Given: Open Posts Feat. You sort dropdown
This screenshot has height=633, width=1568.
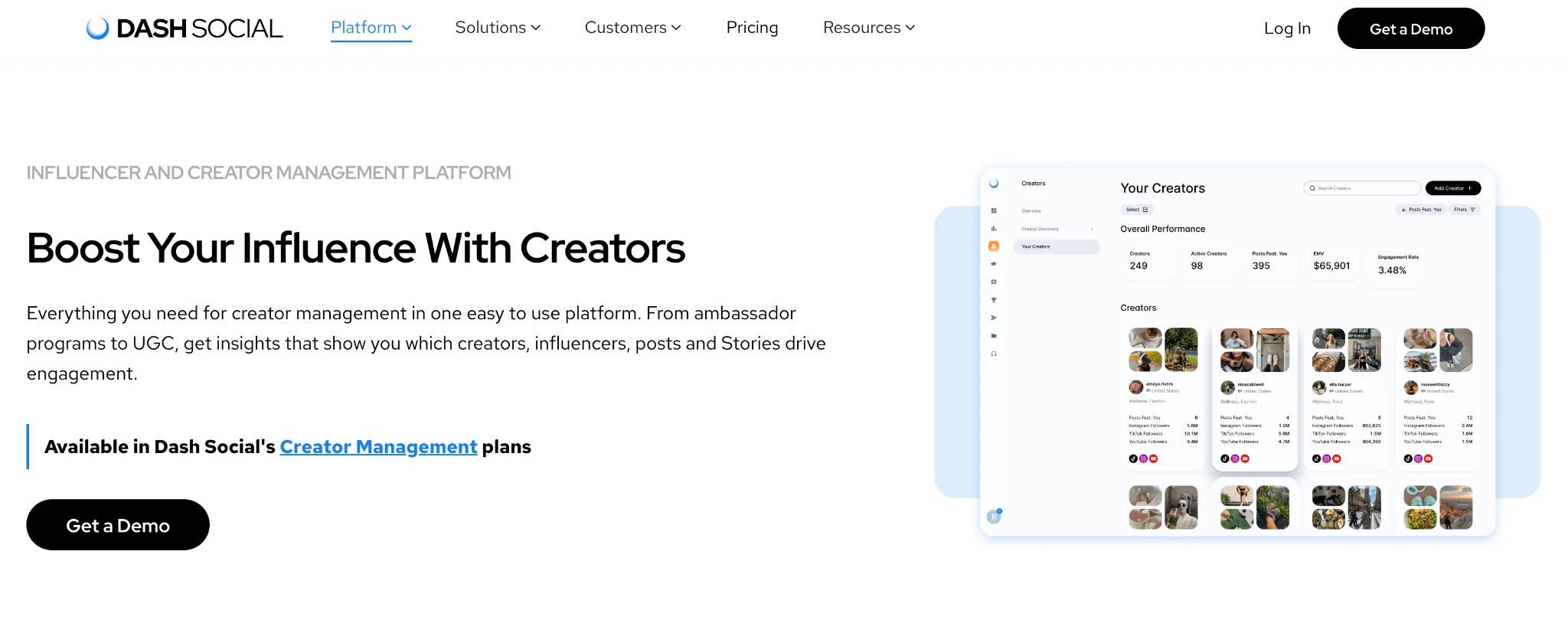Looking at the screenshot, I should [x=1421, y=210].
